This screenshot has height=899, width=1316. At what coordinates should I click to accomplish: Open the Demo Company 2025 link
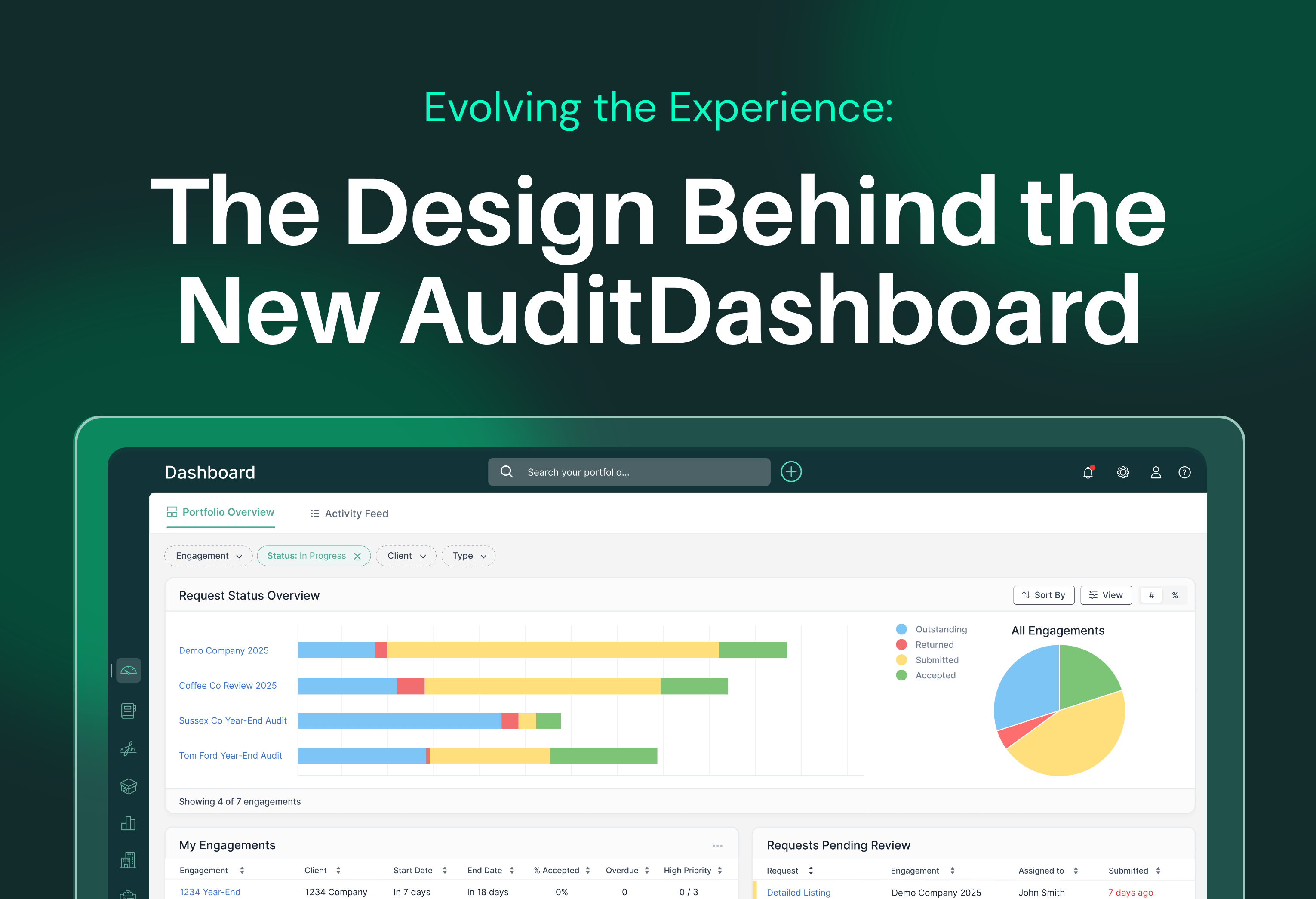[224, 651]
